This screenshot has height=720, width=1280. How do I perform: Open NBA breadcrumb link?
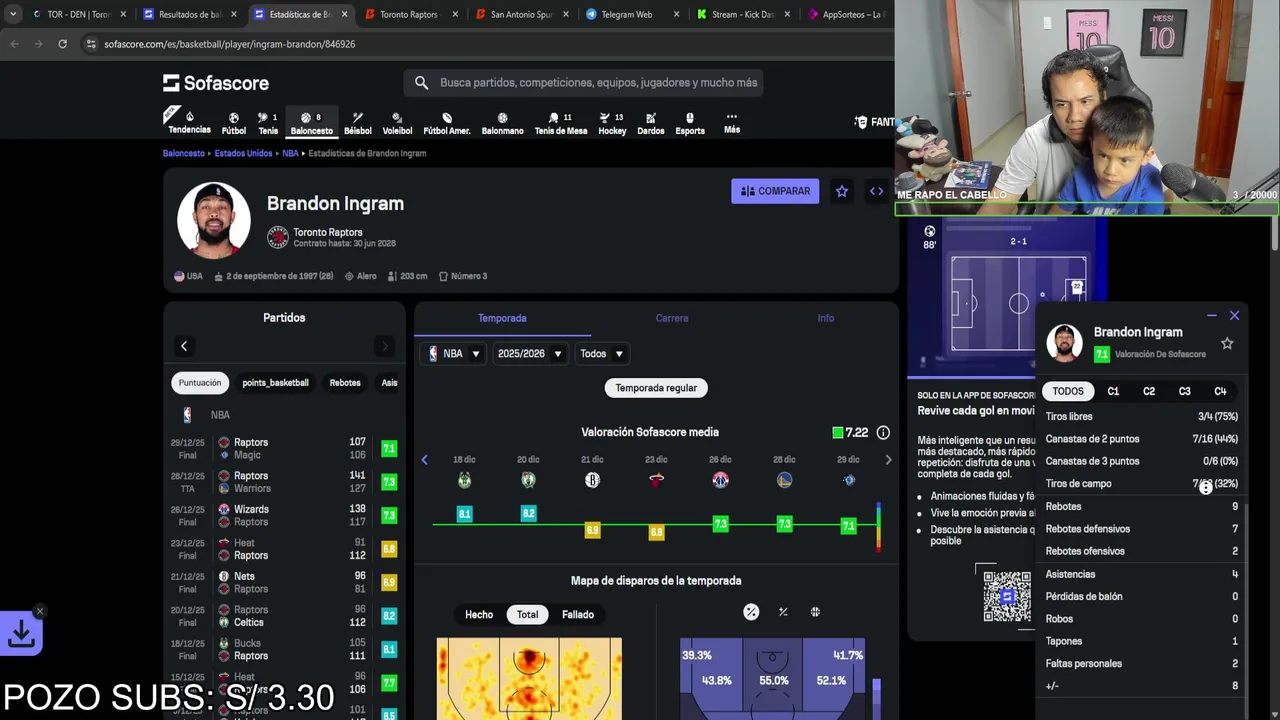(x=290, y=153)
